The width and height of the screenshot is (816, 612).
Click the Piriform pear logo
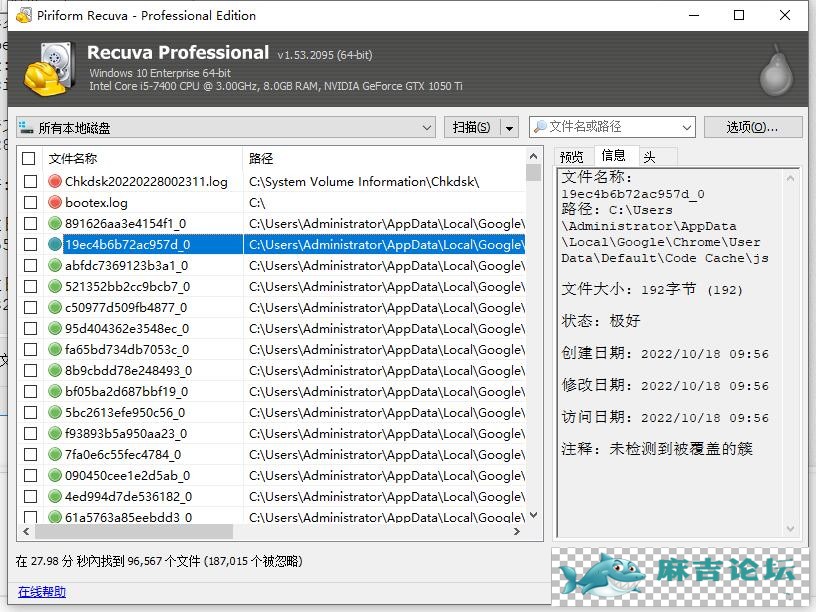click(776, 71)
